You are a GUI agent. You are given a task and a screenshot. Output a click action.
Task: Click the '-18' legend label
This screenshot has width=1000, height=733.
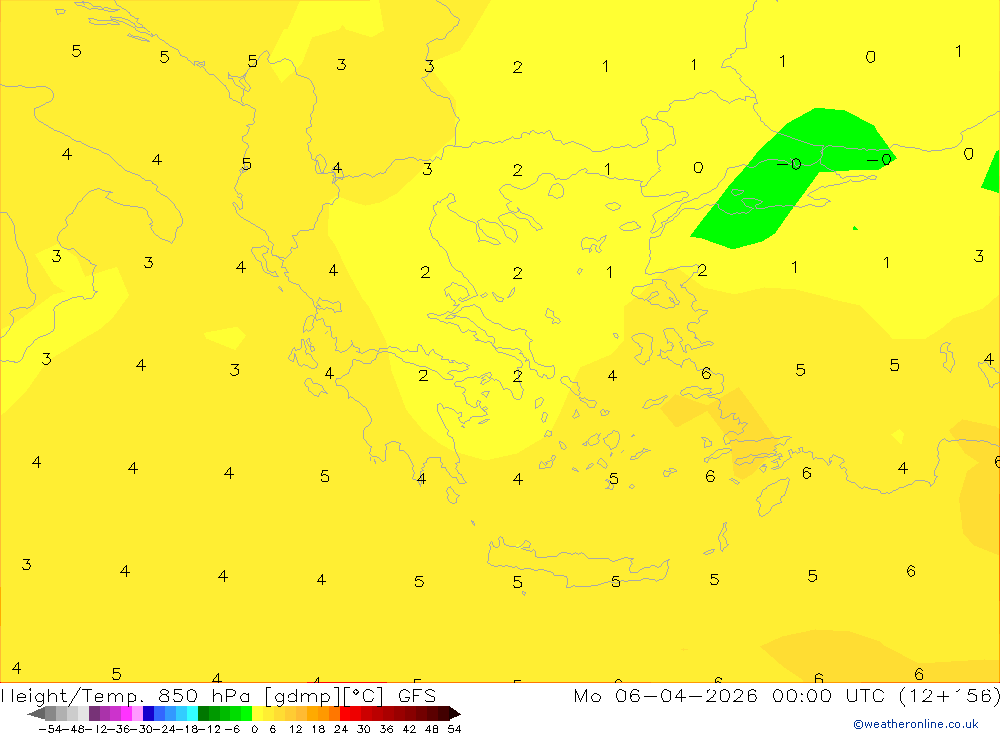(x=188, y=729)
